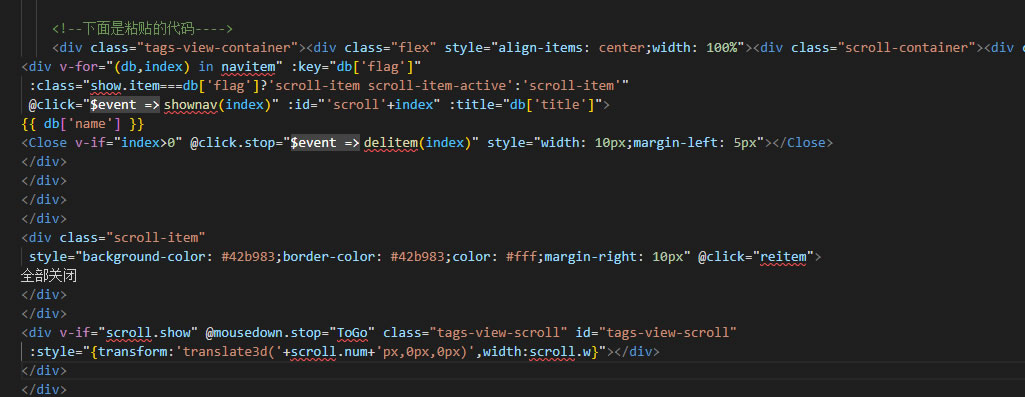The image size is (1025, 397).
Task: Click the 'reitem' click handler
Action: pos(783,256)
